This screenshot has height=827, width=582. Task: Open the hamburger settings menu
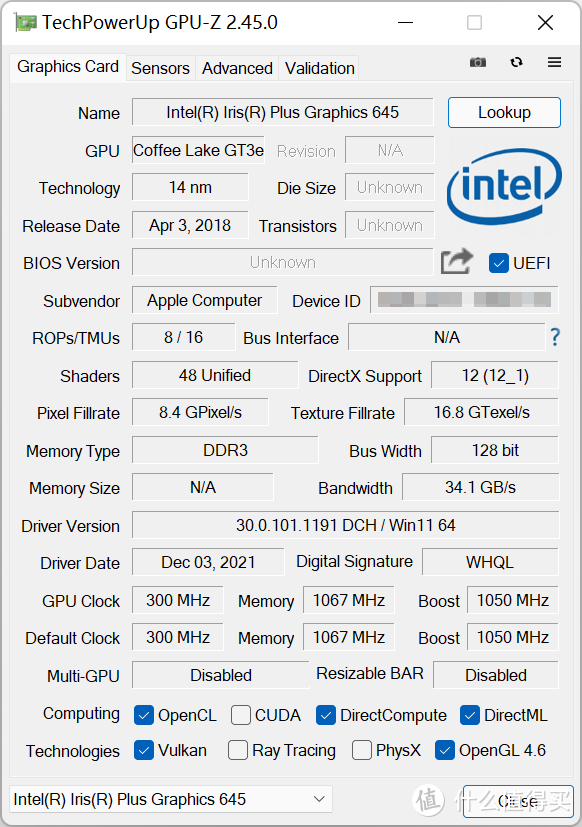tap(554, 62)
